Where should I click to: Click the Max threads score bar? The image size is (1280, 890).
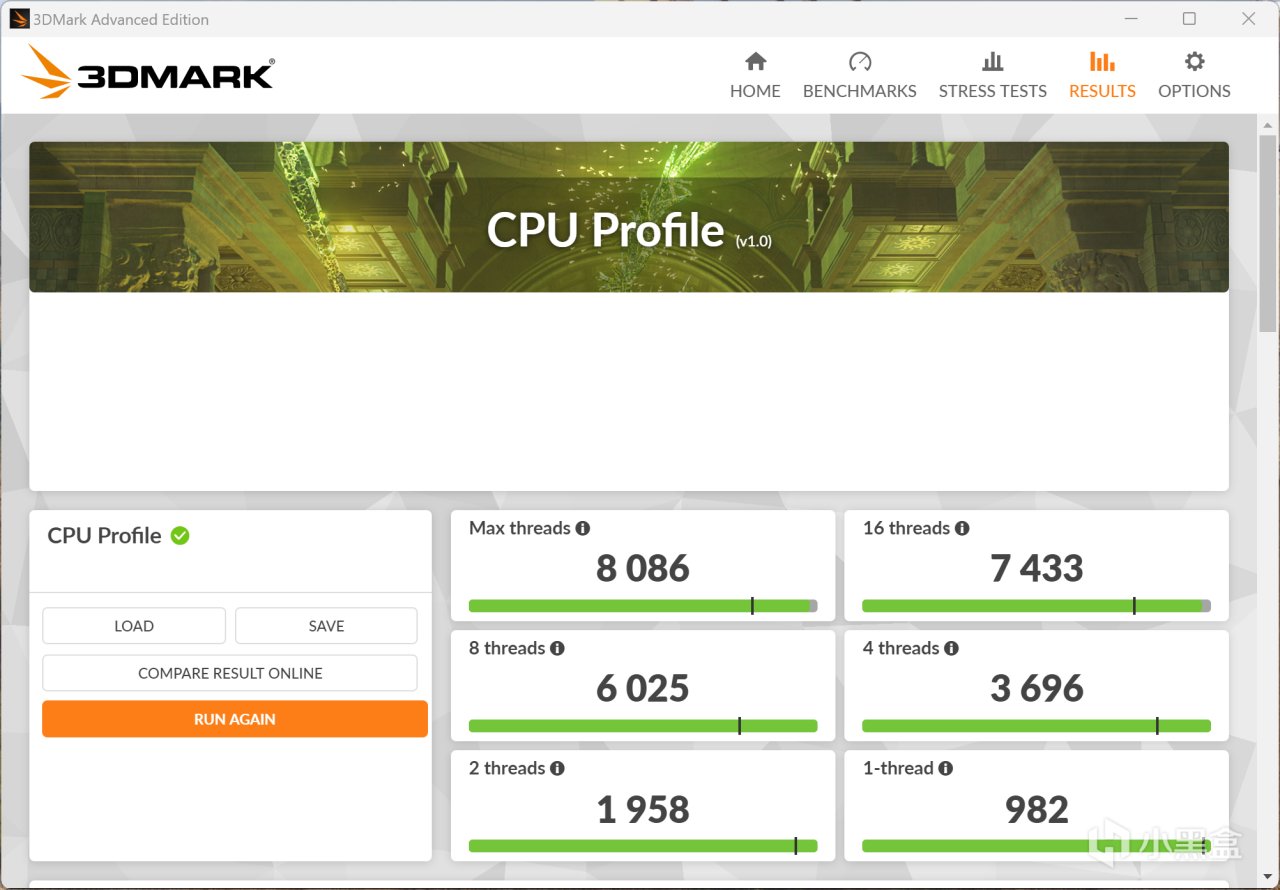click(643, 606)
